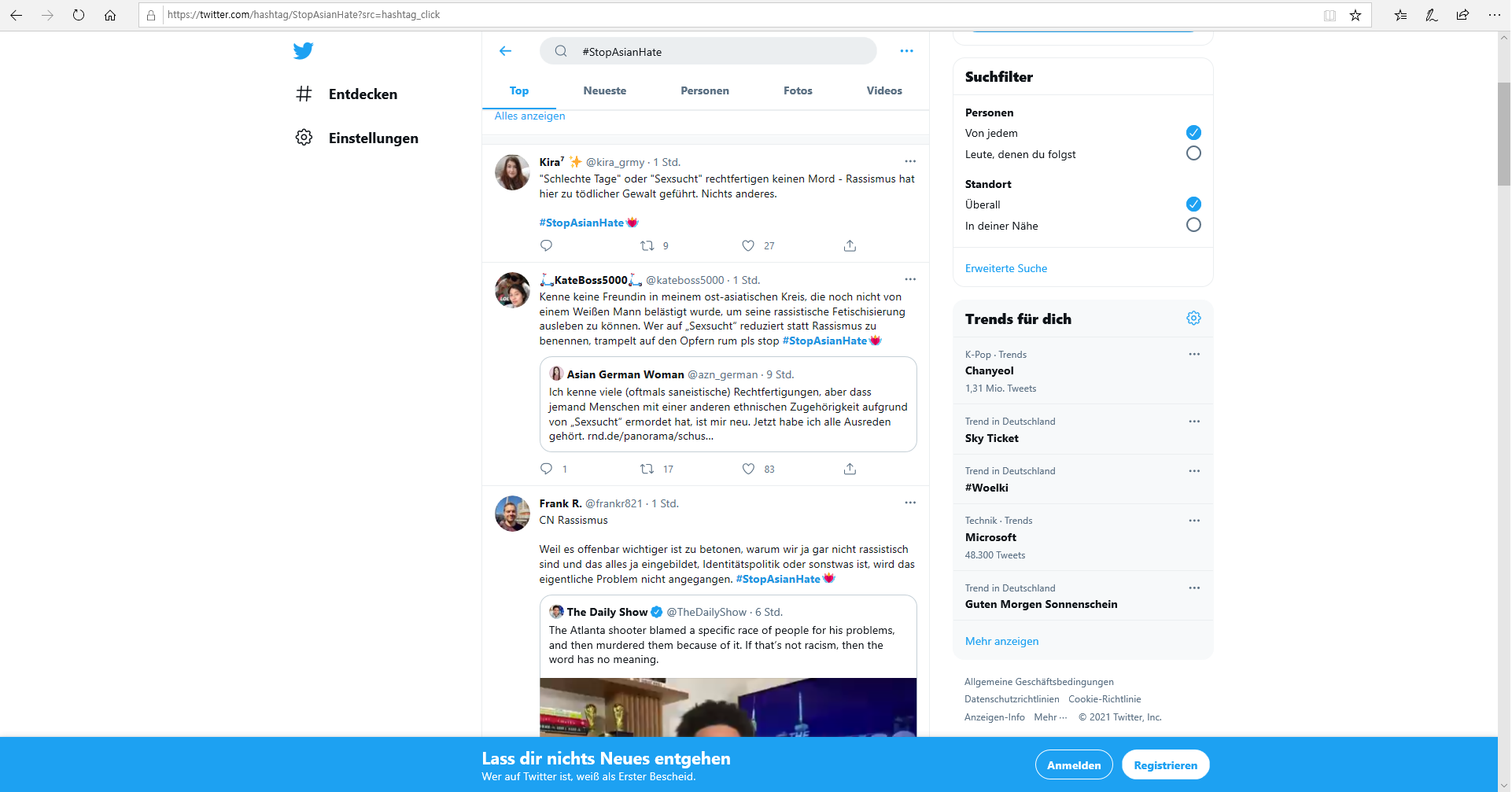This screenshot has width=1512, height=792.
Task: Go back with the blue arrow
Action: click(505, 51)
